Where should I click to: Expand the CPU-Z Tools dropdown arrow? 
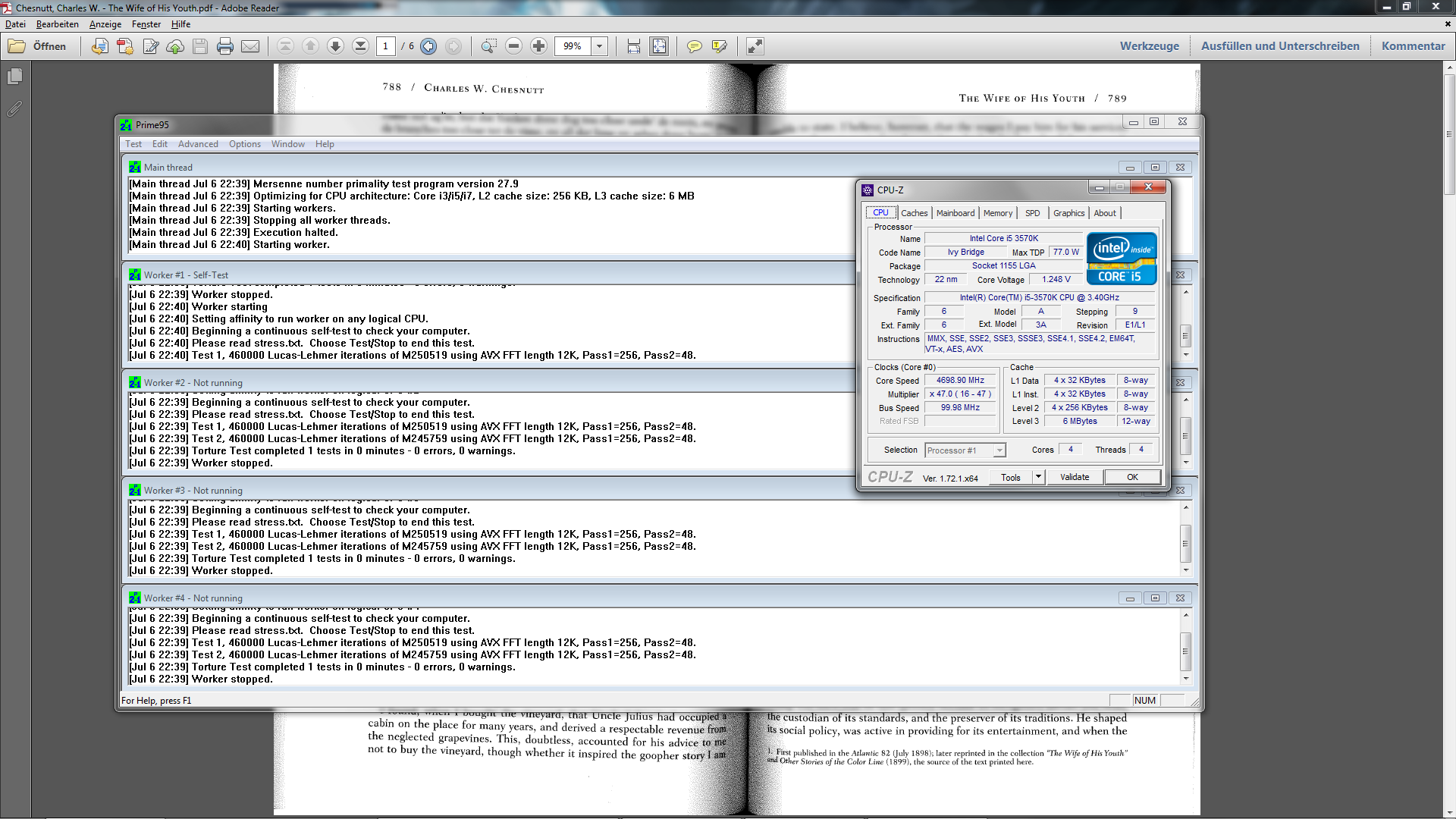tap(1038, 477)
